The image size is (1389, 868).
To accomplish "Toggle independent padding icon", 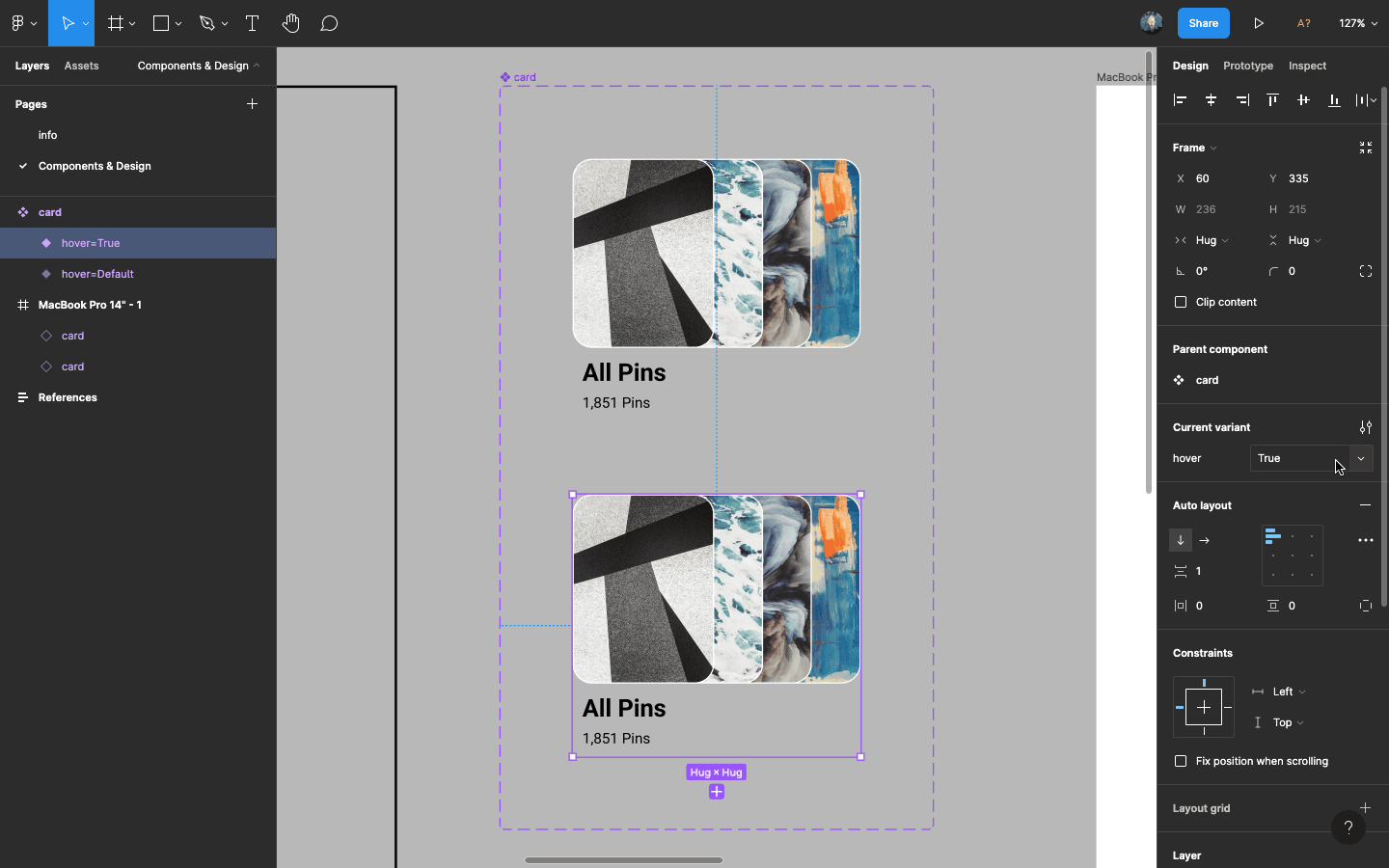I will coord(1365,606).
